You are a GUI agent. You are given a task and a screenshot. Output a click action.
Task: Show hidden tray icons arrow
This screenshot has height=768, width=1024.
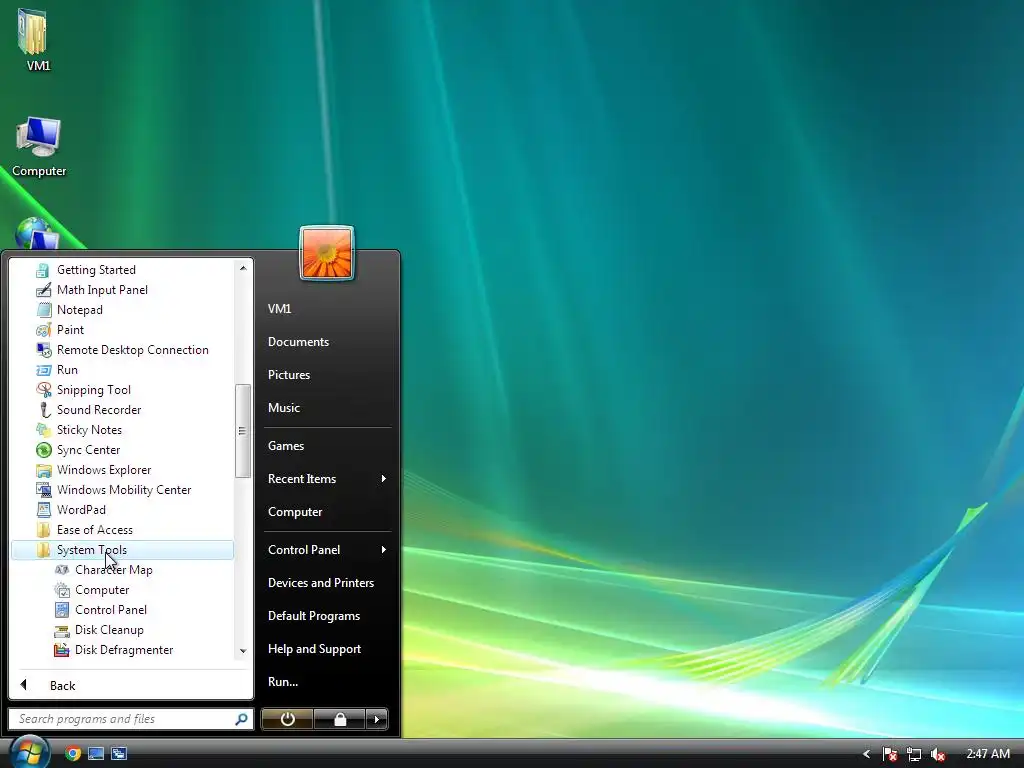click(867, 754)
